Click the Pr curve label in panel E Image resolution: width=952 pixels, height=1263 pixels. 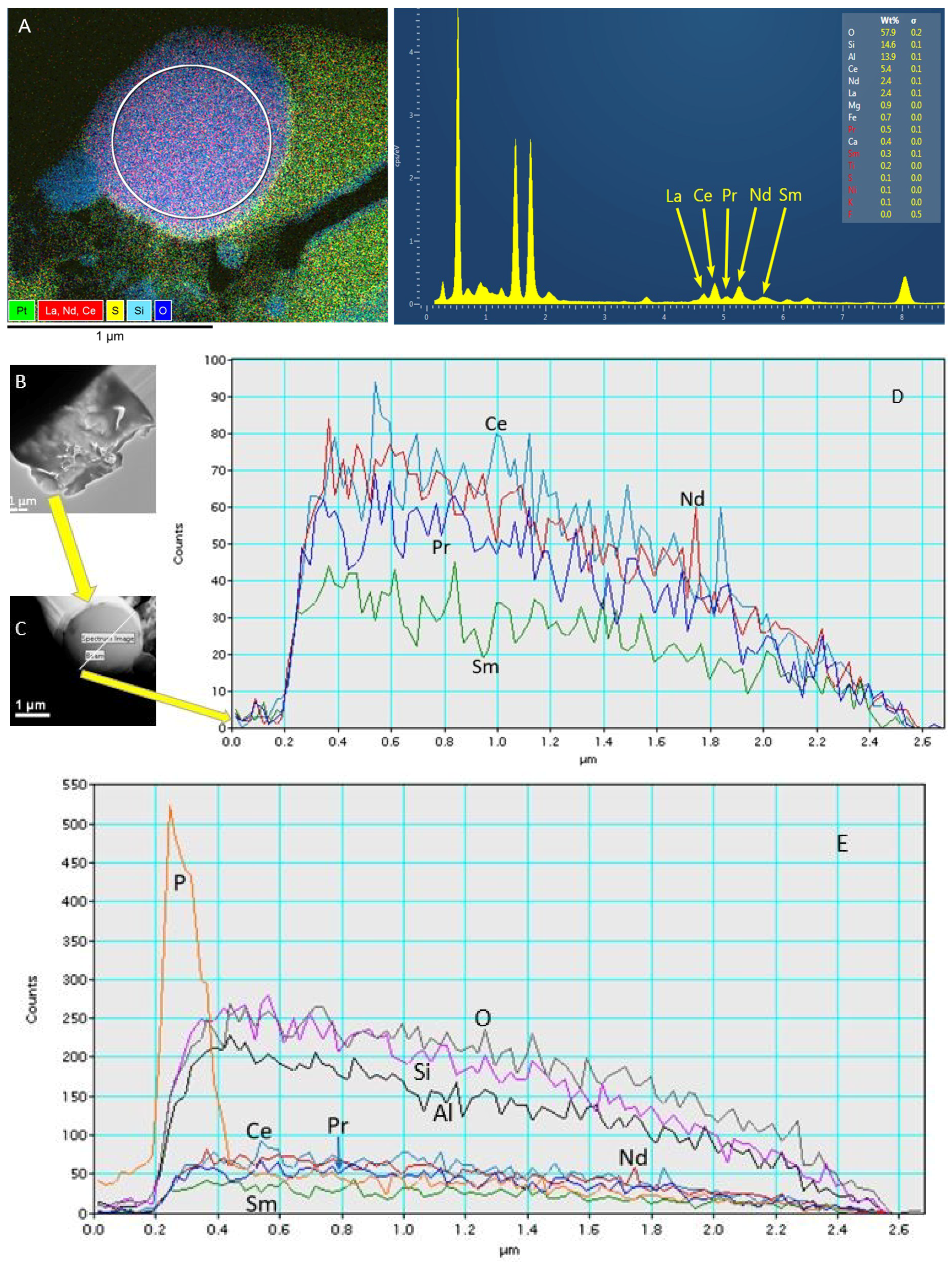point(337,1126)
